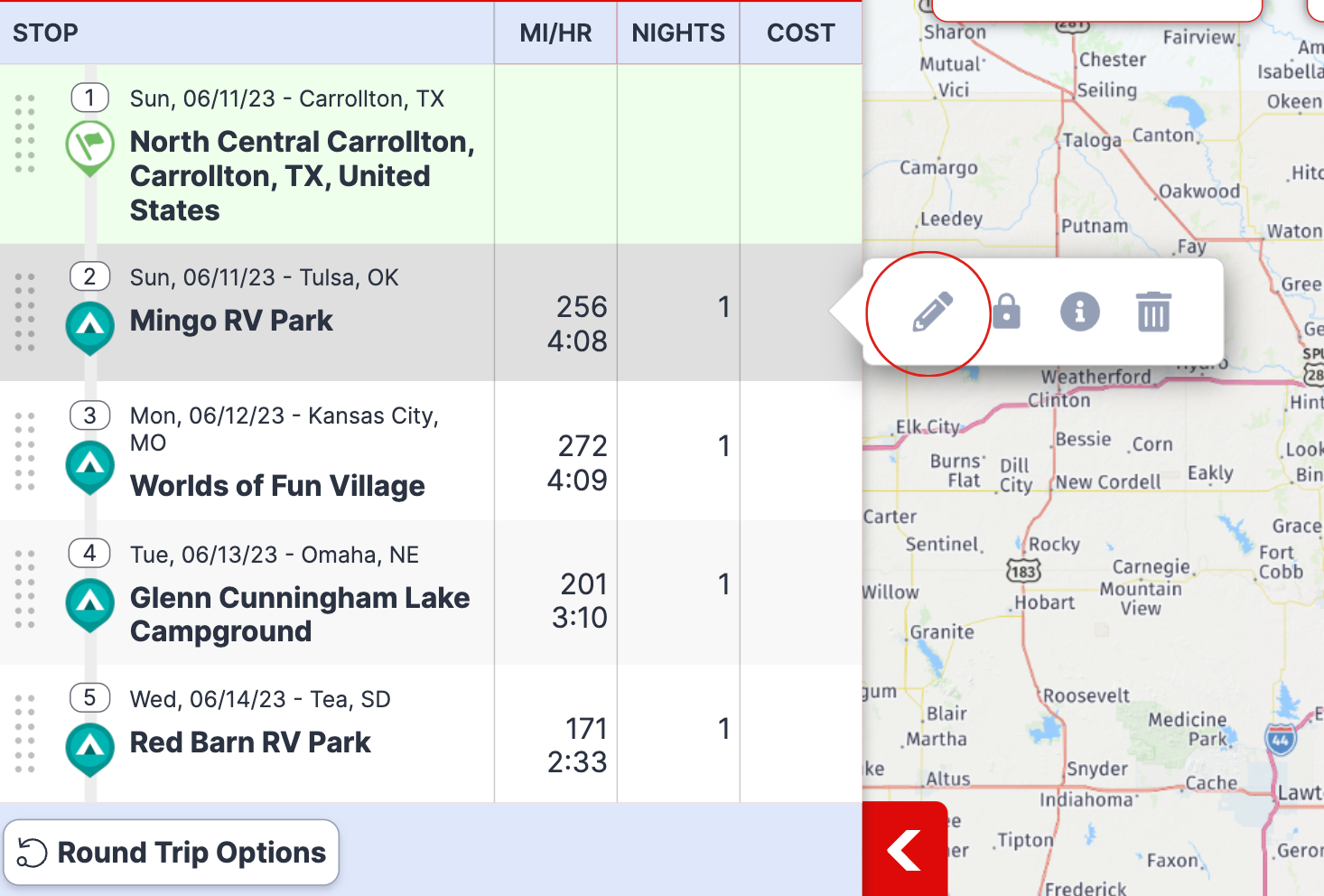
Task: Click the campground pin for Worlds of Fun Village
Action: pos(89,467)
